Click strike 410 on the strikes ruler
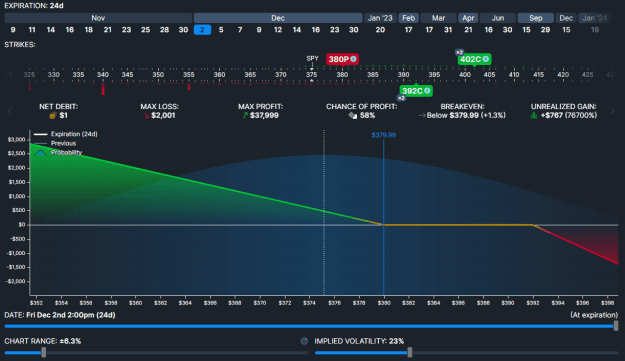 tap(514, 75)
